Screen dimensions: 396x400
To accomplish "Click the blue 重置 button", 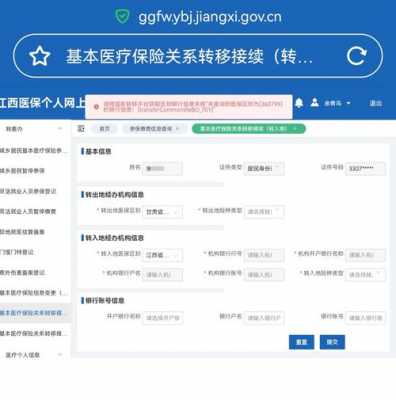I will 301,342.
